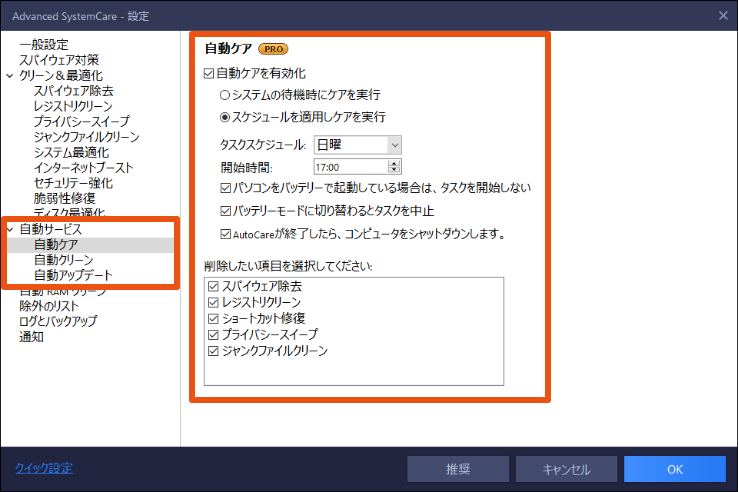Click the キャンセル button
Image resolution: width=738 pixels, height=492 pixels.
[566, 469]
